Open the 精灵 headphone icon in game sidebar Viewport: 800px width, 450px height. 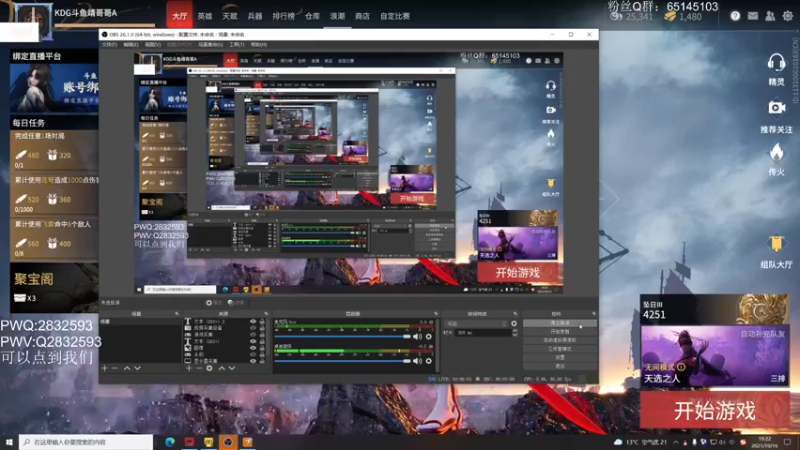pos(776,63)
